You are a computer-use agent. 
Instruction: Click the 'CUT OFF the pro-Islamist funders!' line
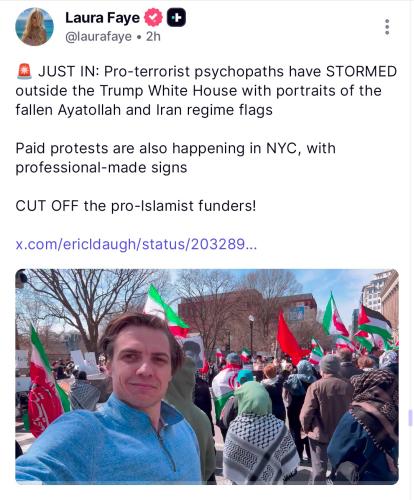click(136, 206)
